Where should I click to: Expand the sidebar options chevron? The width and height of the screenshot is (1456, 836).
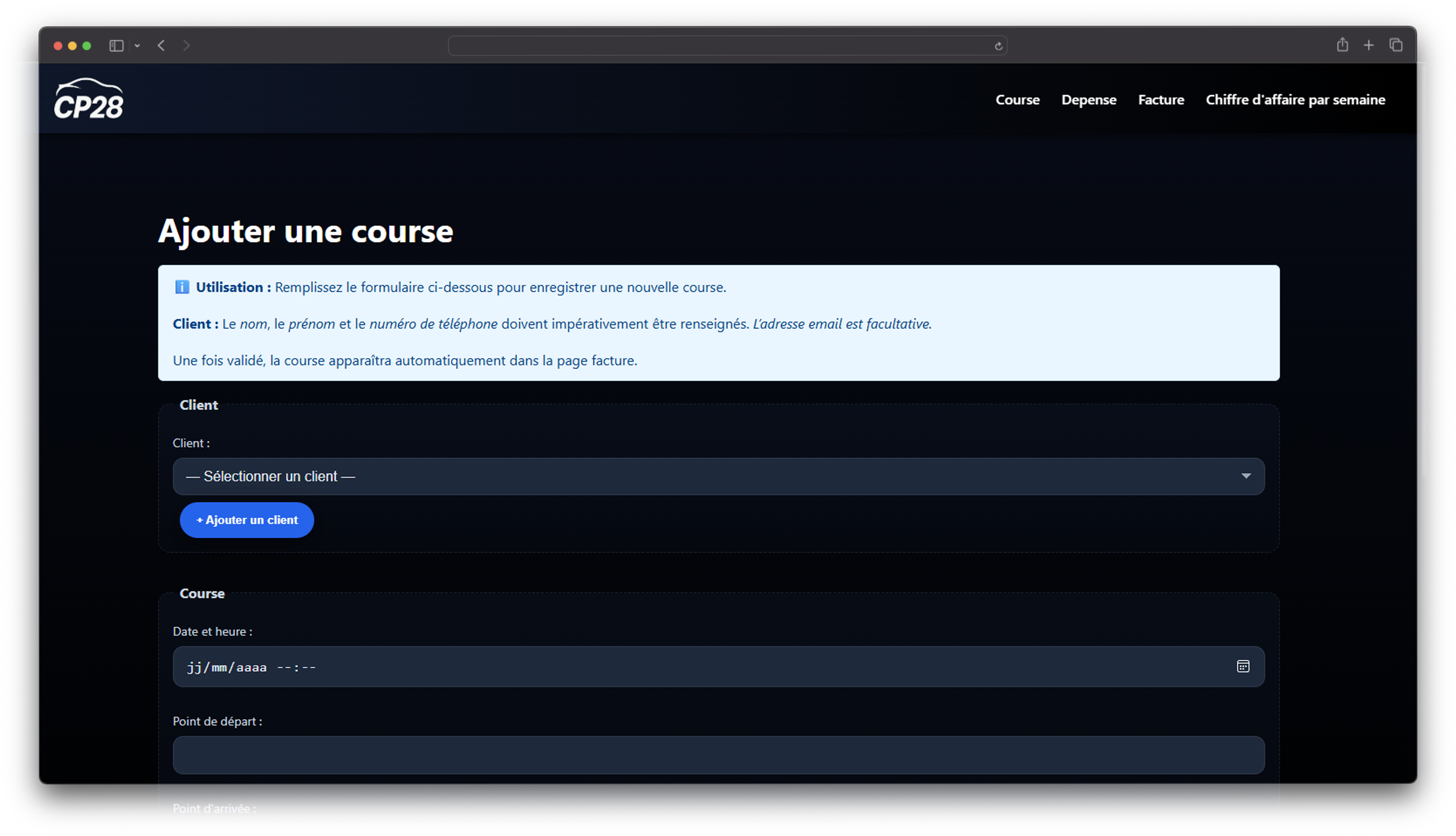pos(137,46)
